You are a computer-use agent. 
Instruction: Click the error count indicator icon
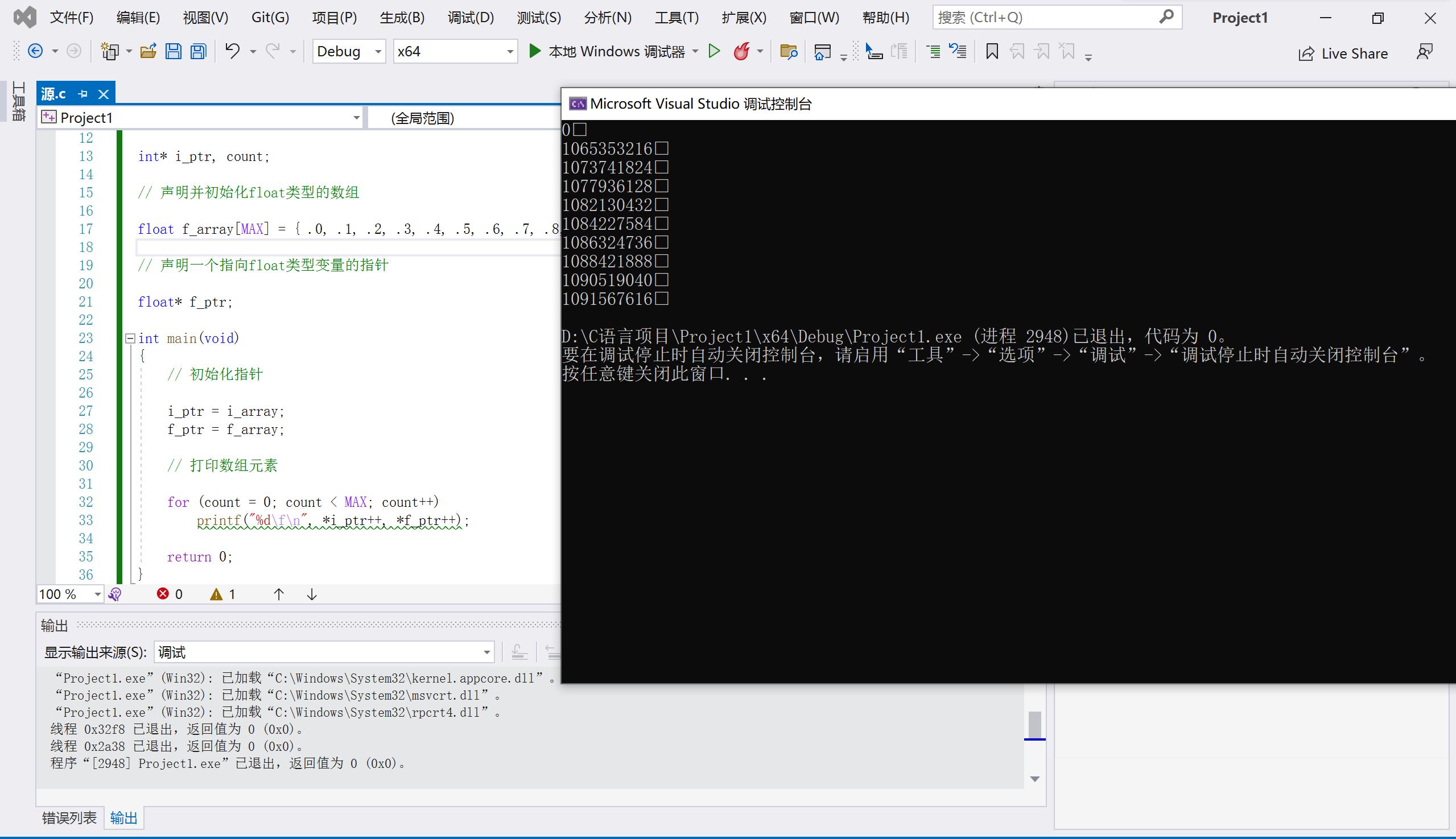click(163, 593)
